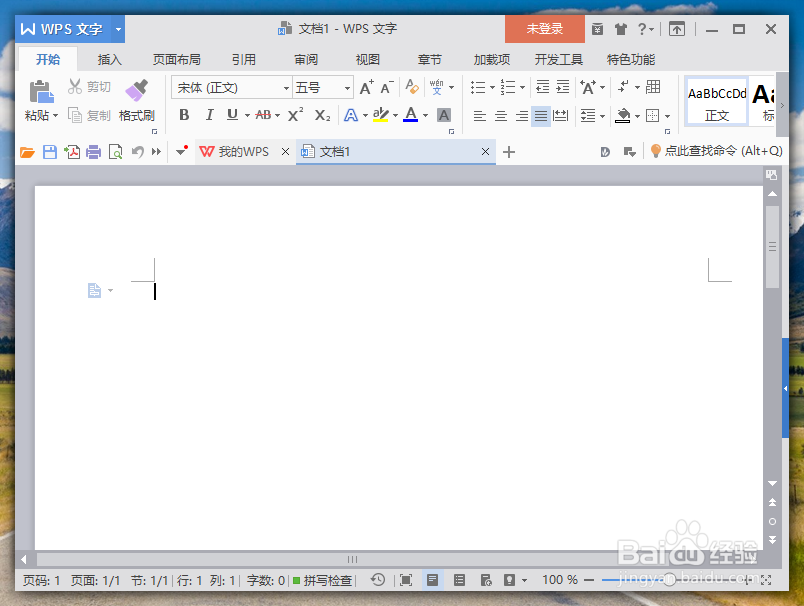Decrease font size with the A- icon
Viewport: 804px width, 606px height.
coord(387,87)
